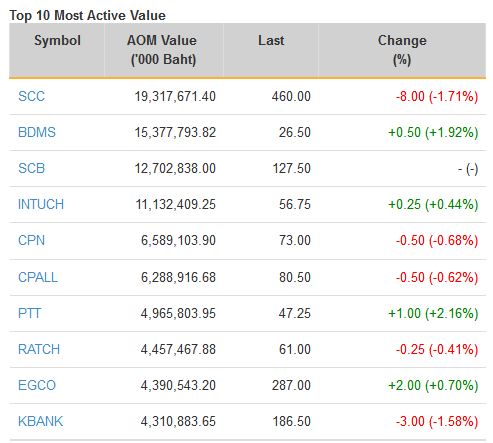The width and height of the screenshot is (493, 443).
Task: Click BDMS change value +0.50 (+1.92%)
Action: (x=433, y=132)
